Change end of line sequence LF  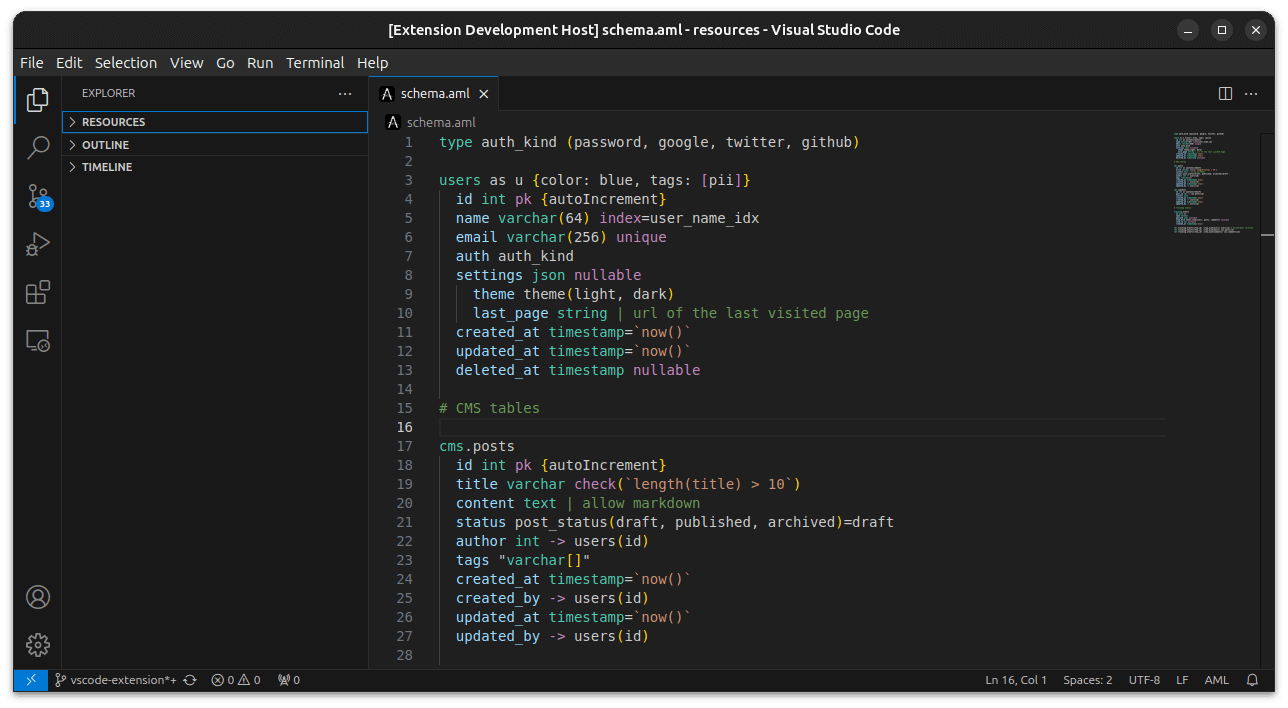(1182, 680)
